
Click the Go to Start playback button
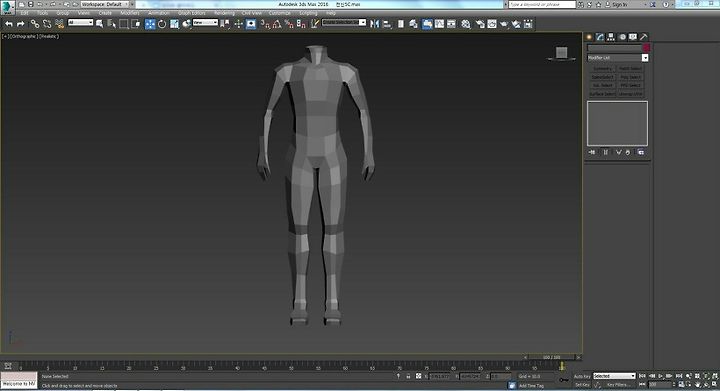click(642, 376)
